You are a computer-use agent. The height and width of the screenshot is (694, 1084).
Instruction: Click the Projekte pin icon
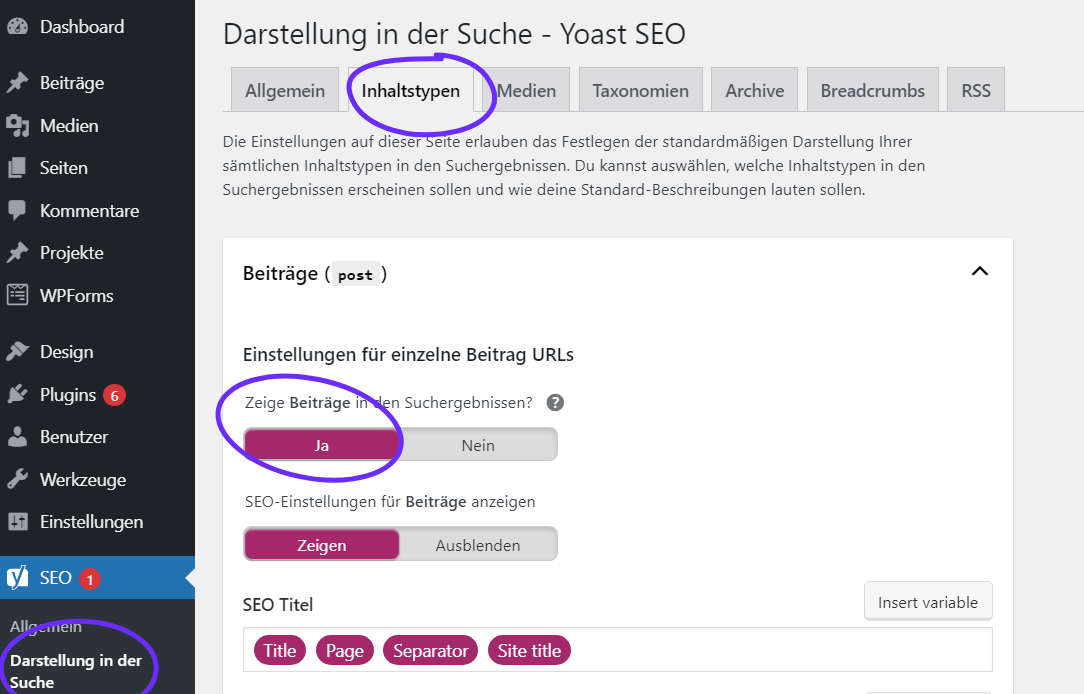17,253
